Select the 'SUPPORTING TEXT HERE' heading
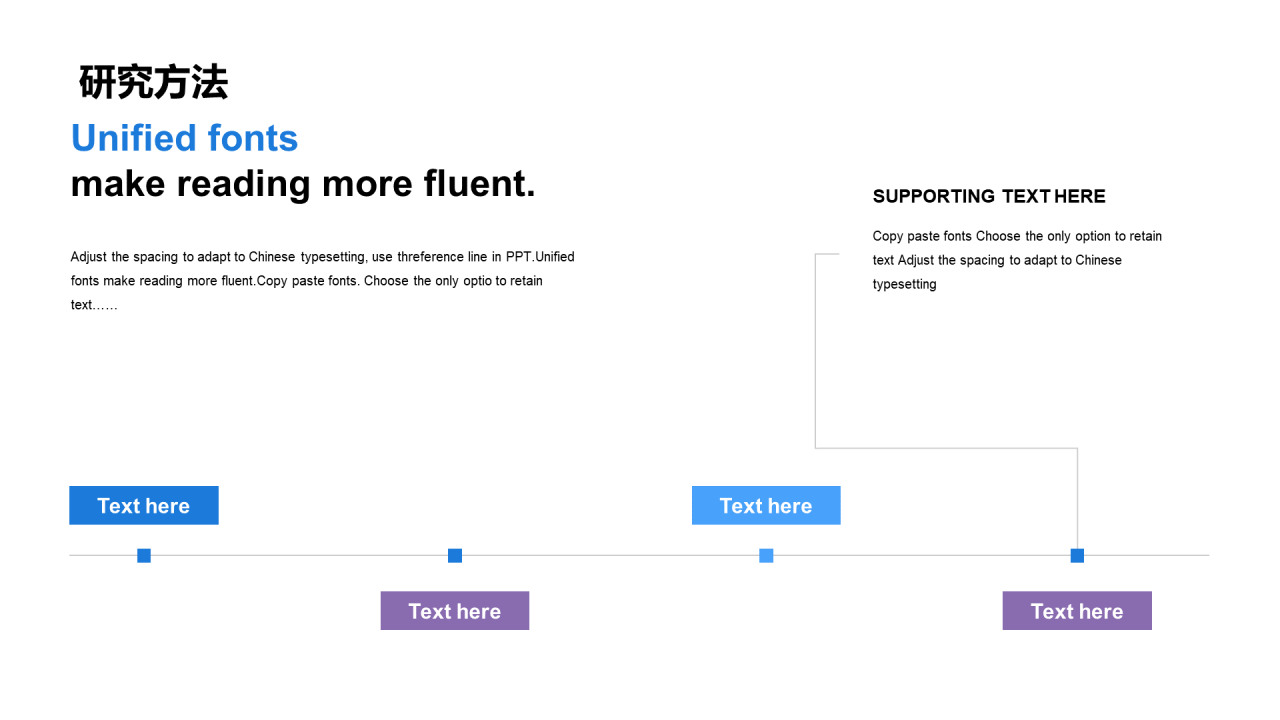The width and height of the screenshot is (1280, 720). (989, 196)
